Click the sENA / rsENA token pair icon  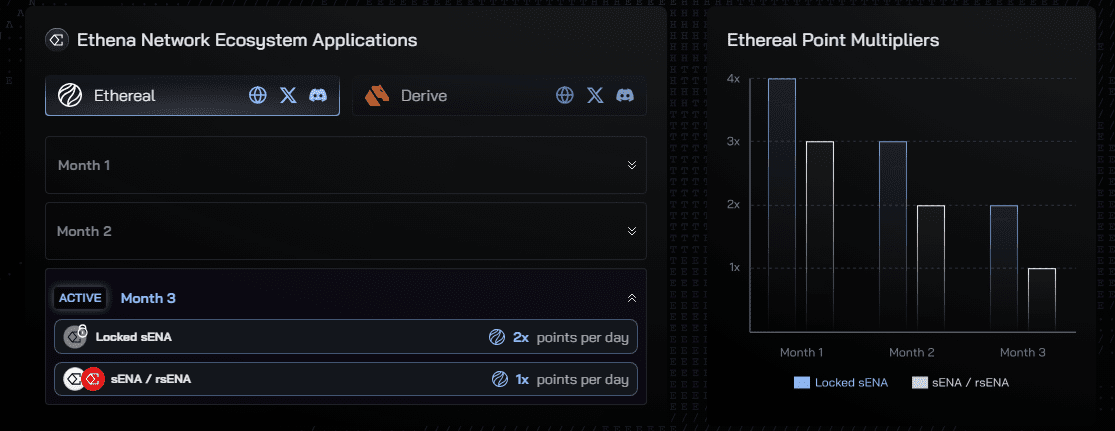pyautogui.click(x=83, y=380)
